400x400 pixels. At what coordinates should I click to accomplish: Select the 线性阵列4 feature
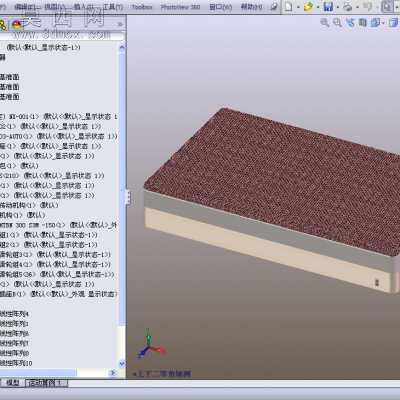pyautogui.click(x=15, y=314)
